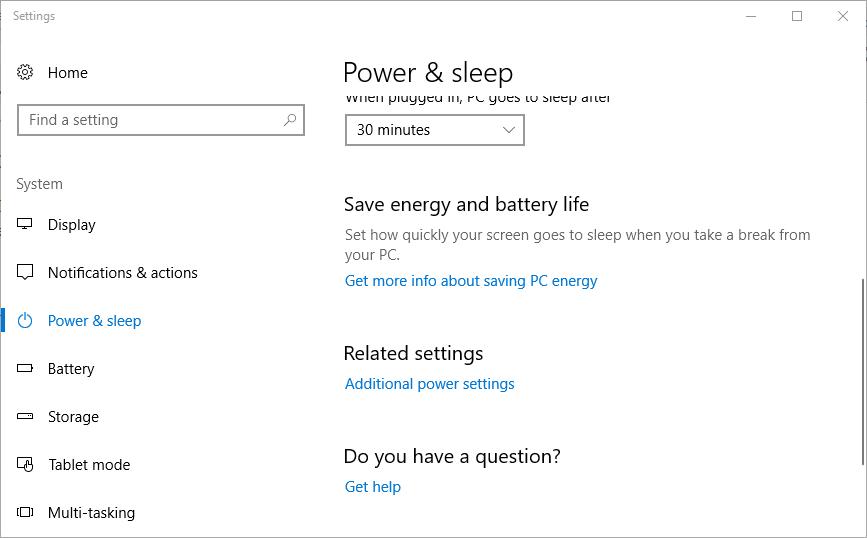
Task: Click the Storage drive icon
Action: coord(25,416)
